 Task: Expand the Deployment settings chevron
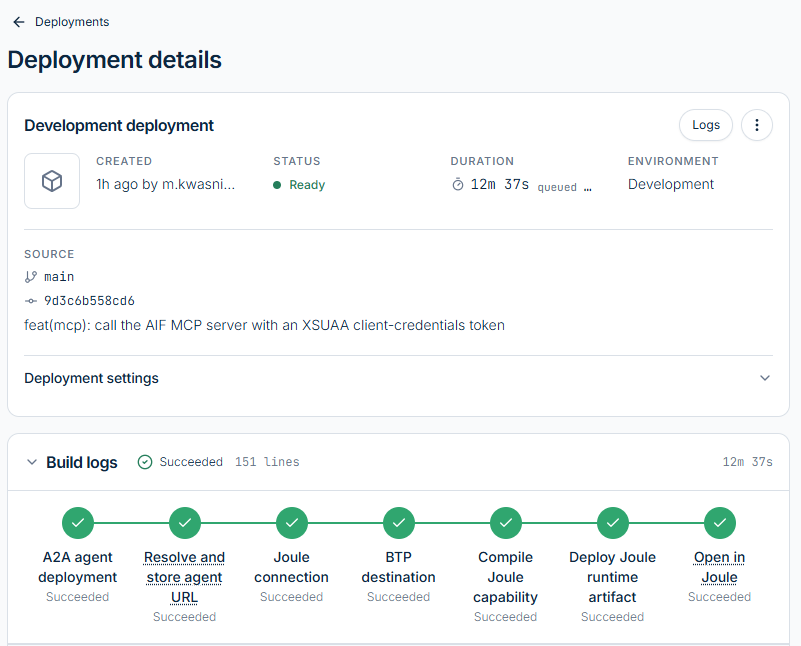click(765, 378)
